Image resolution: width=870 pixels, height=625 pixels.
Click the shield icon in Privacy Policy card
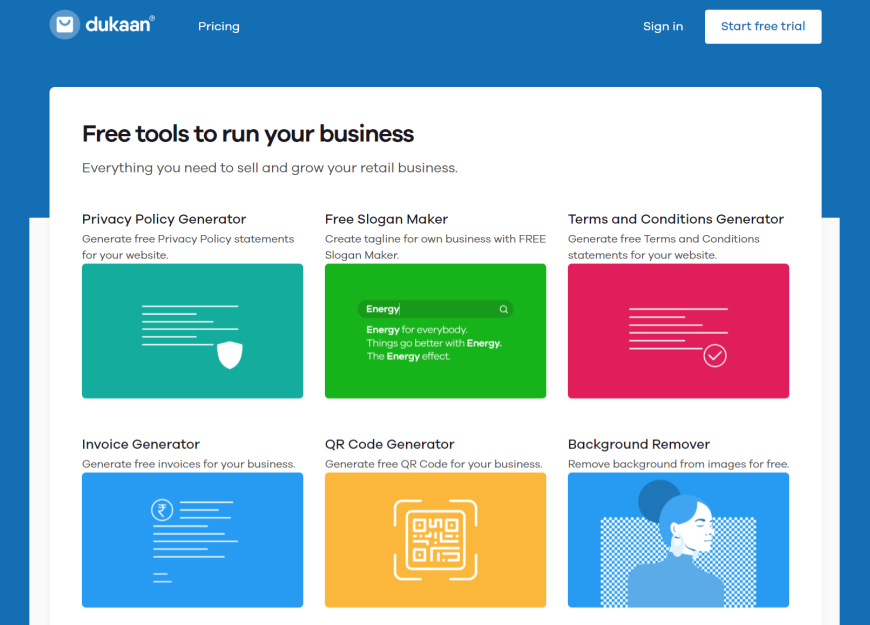pyautogui.click(x=230, y=354)
